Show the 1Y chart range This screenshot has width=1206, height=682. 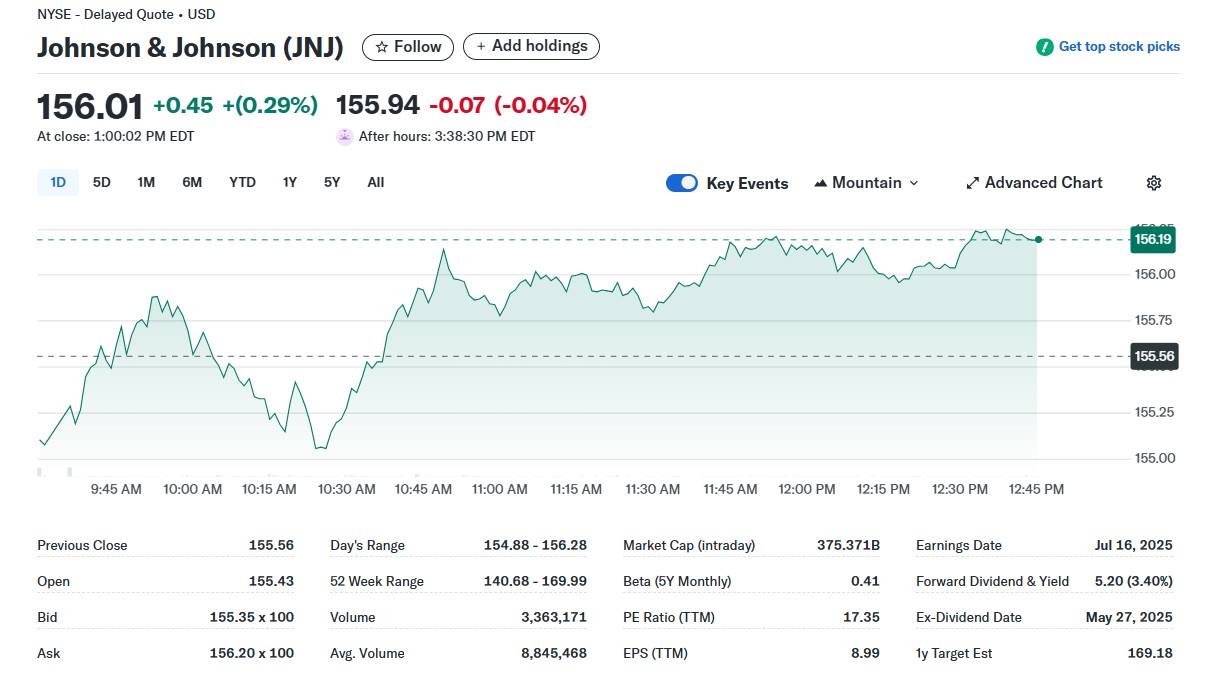(x=290, y=182)
